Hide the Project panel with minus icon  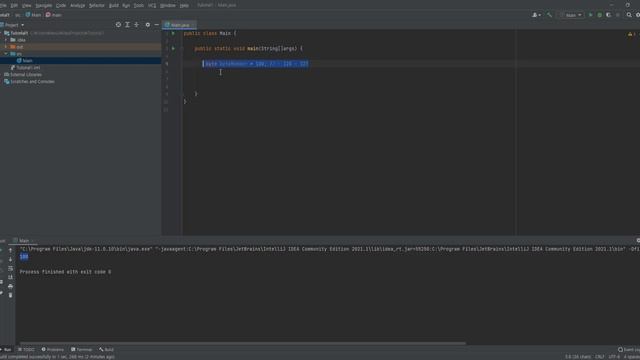tap(157, 25)
